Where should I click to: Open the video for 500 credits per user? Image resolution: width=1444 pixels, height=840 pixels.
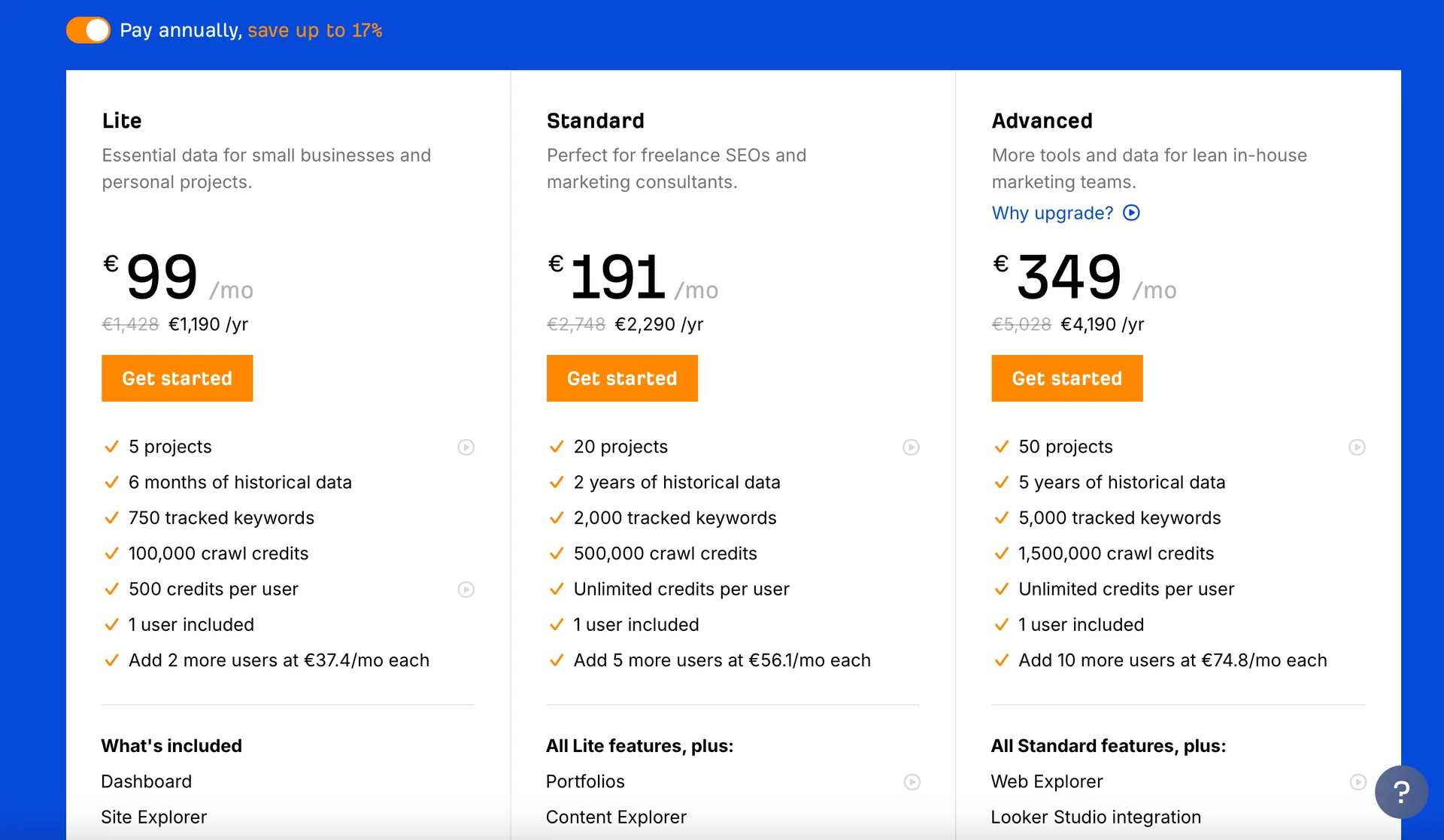click(x=466, y=590)
